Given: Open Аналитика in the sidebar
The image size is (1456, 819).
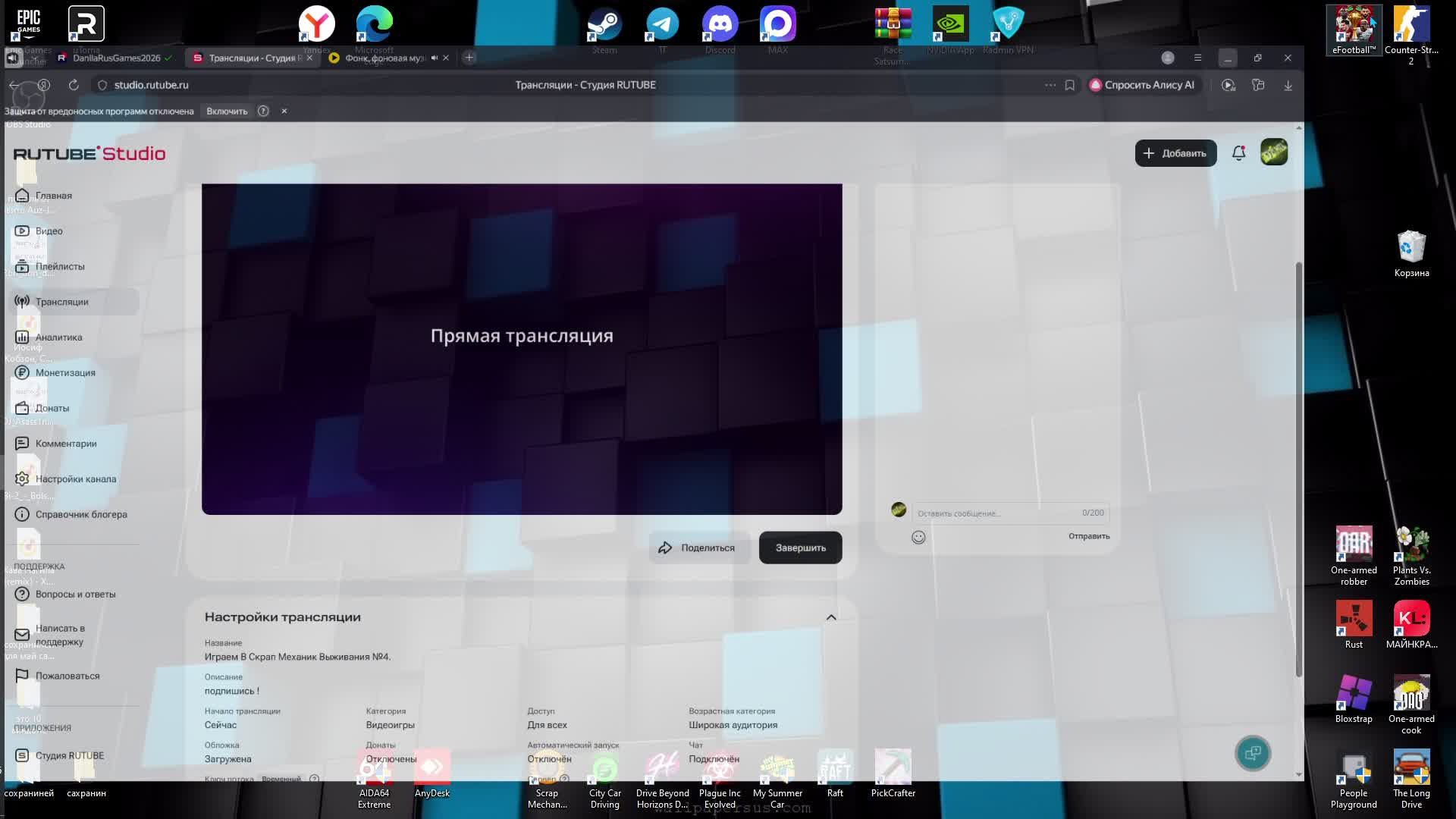Looking at the screenshot, I should coord(58,337).
